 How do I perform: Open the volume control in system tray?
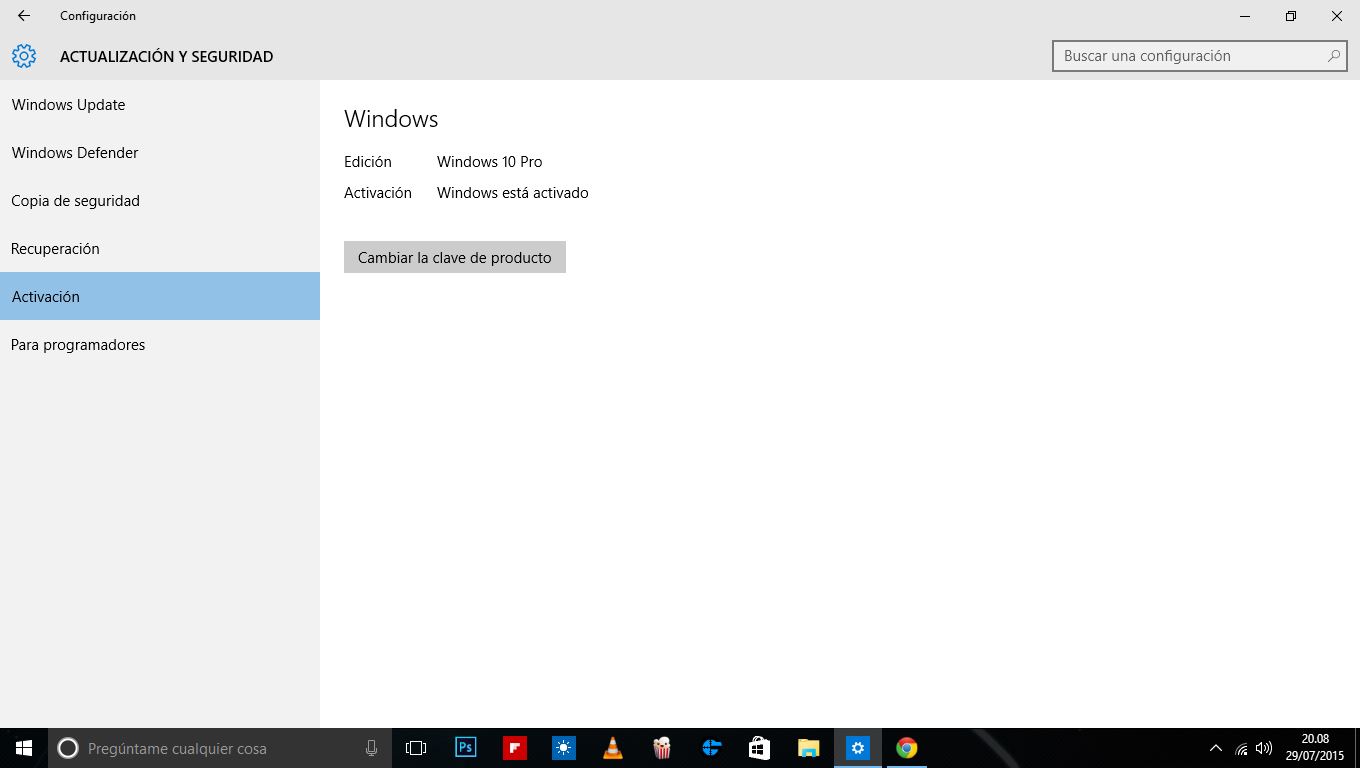pyautogui.click(x=1264, y=748)
